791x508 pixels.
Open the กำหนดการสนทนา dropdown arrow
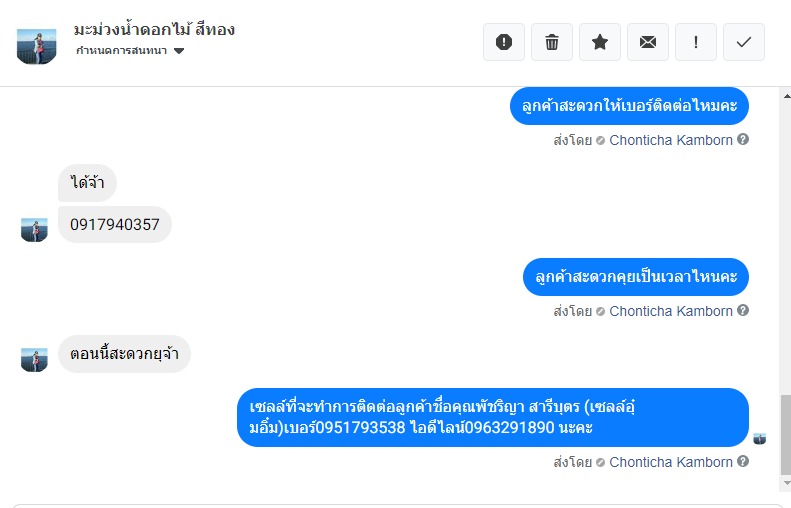(x=179, y=51)
